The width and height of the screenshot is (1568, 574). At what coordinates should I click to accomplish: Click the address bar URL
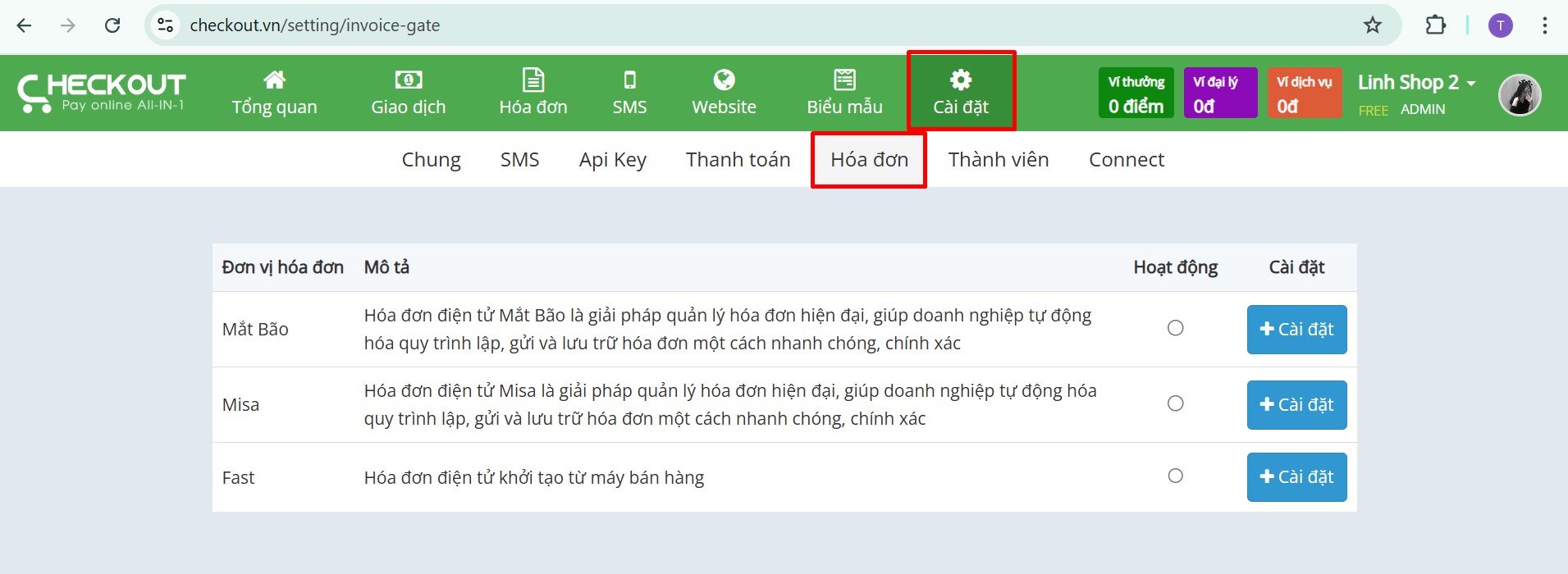(315, 25)
